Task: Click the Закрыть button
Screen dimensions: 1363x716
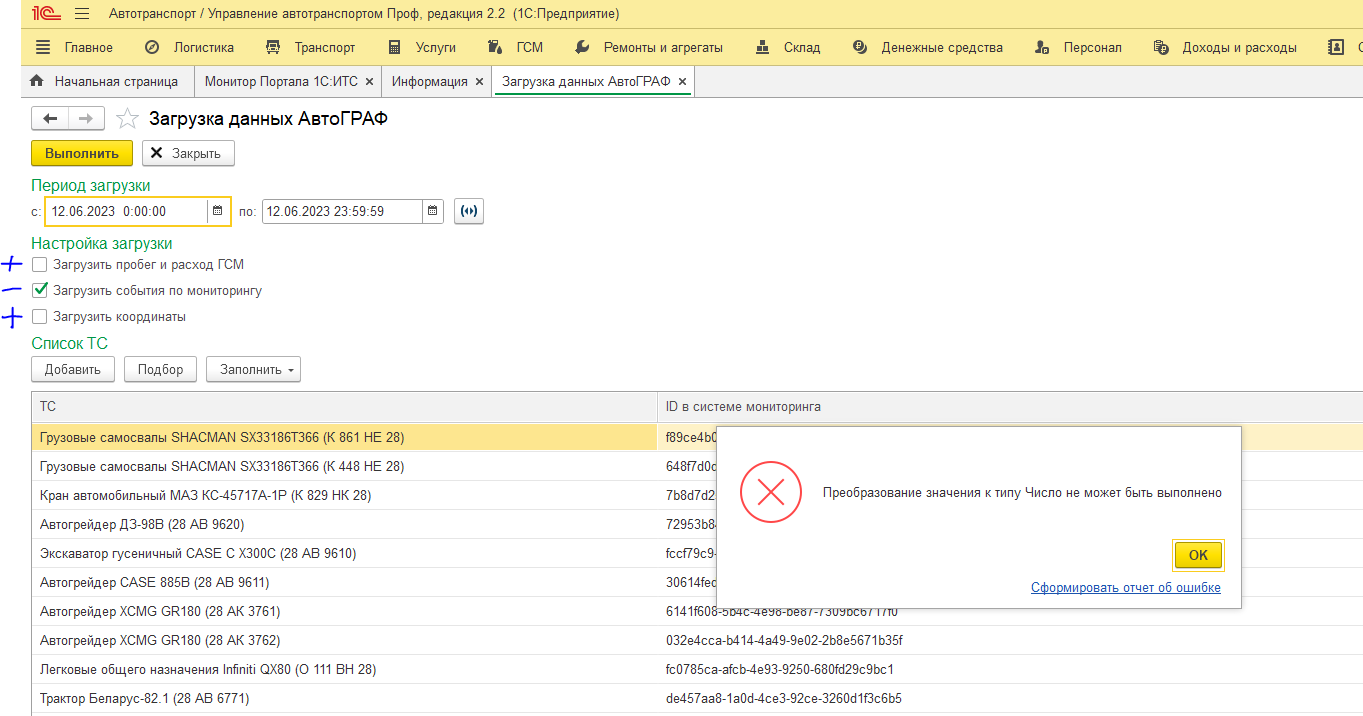Action: tap(188, 153)
